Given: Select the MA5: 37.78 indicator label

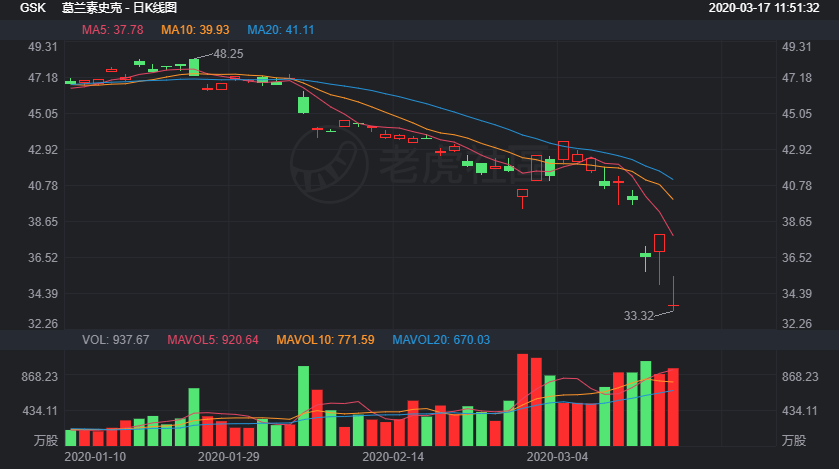Looking at the screenshot, I should [x=112, y=30].
